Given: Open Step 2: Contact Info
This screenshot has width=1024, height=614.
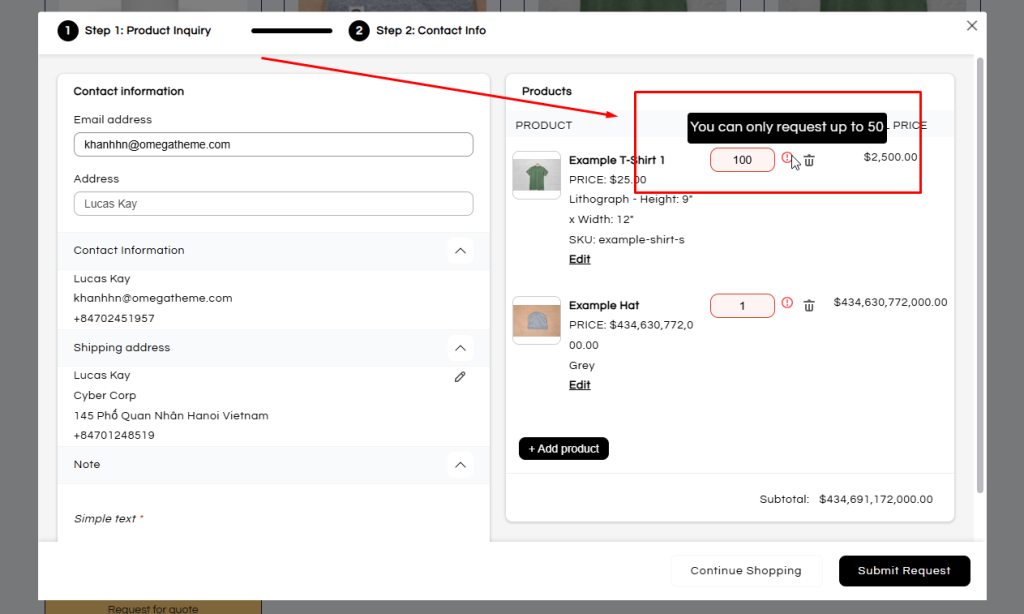Looking at the screenshot, I should (428, 30).
